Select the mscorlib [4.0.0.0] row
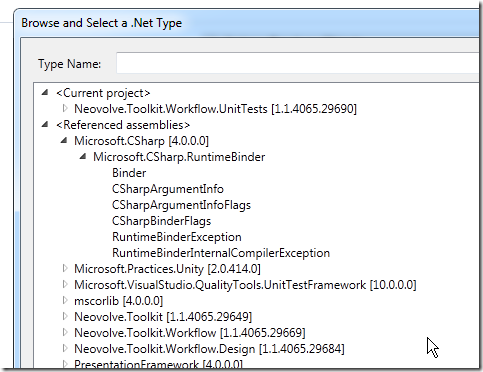The width and height of the screenshot is (483, 372). (118, 301)
